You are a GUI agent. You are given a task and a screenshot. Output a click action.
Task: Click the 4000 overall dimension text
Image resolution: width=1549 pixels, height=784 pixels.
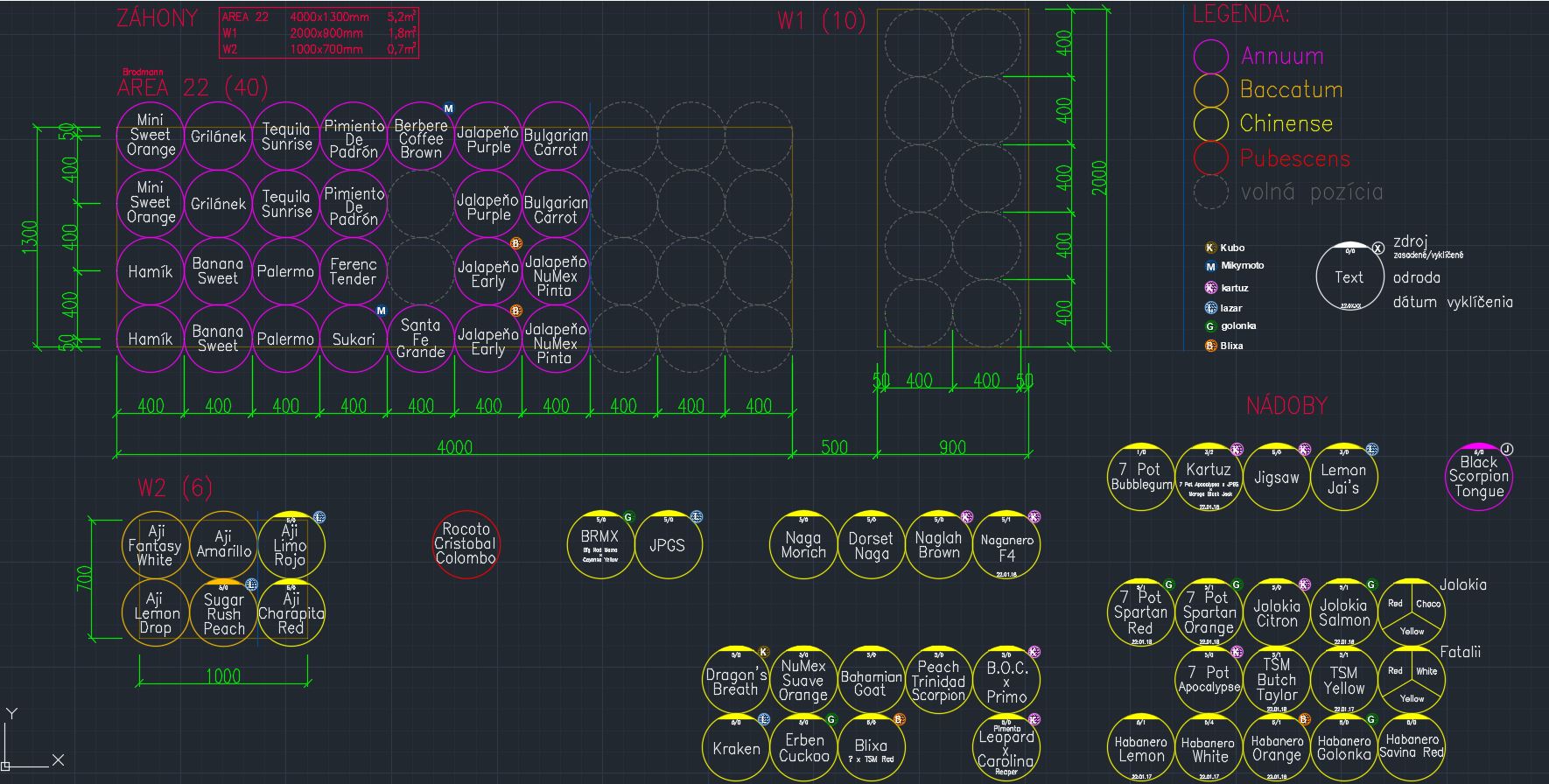[x=454, y=447]
